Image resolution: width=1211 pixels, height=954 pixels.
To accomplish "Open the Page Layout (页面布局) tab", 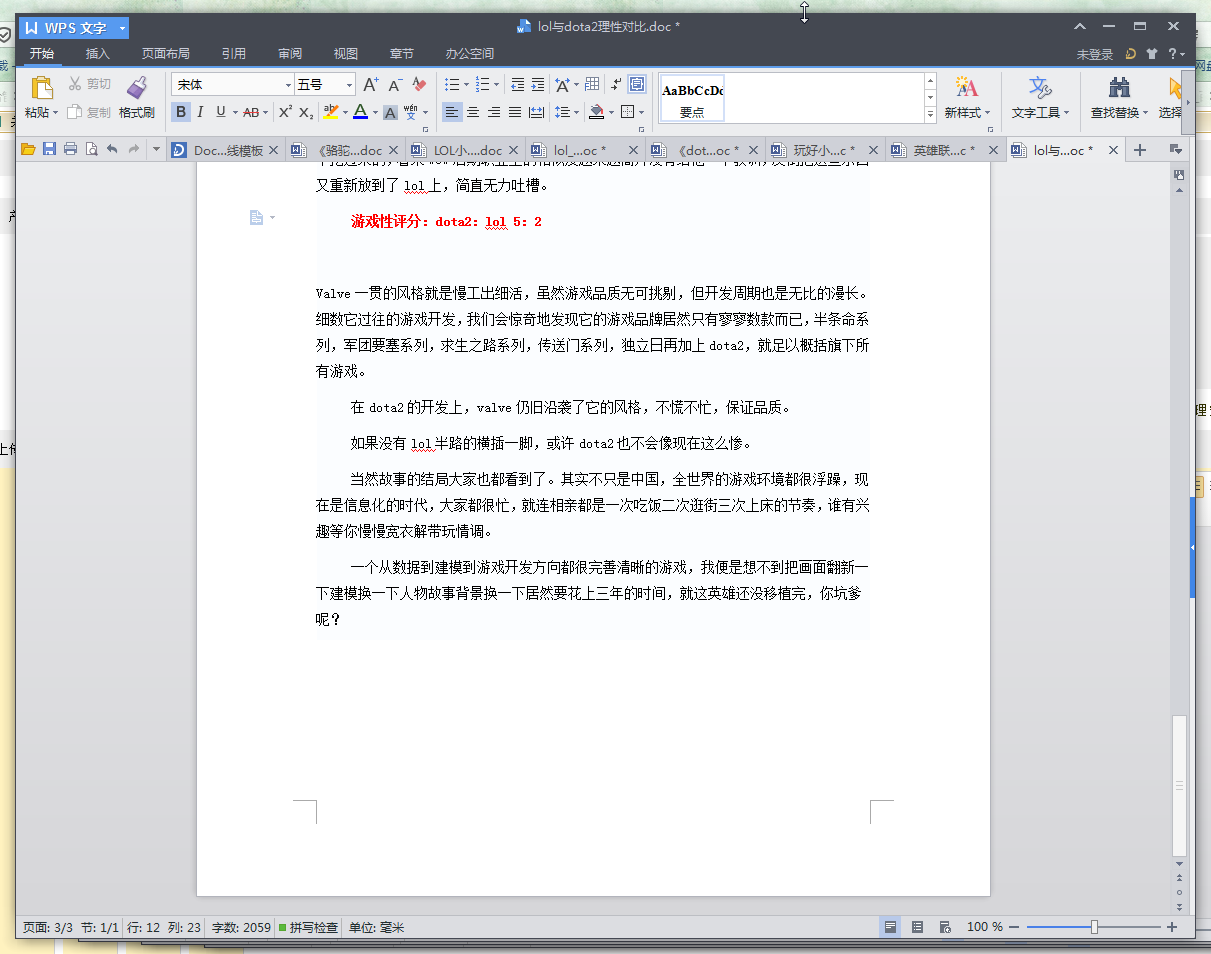I will pyautogui.click(x=165, y=54).
